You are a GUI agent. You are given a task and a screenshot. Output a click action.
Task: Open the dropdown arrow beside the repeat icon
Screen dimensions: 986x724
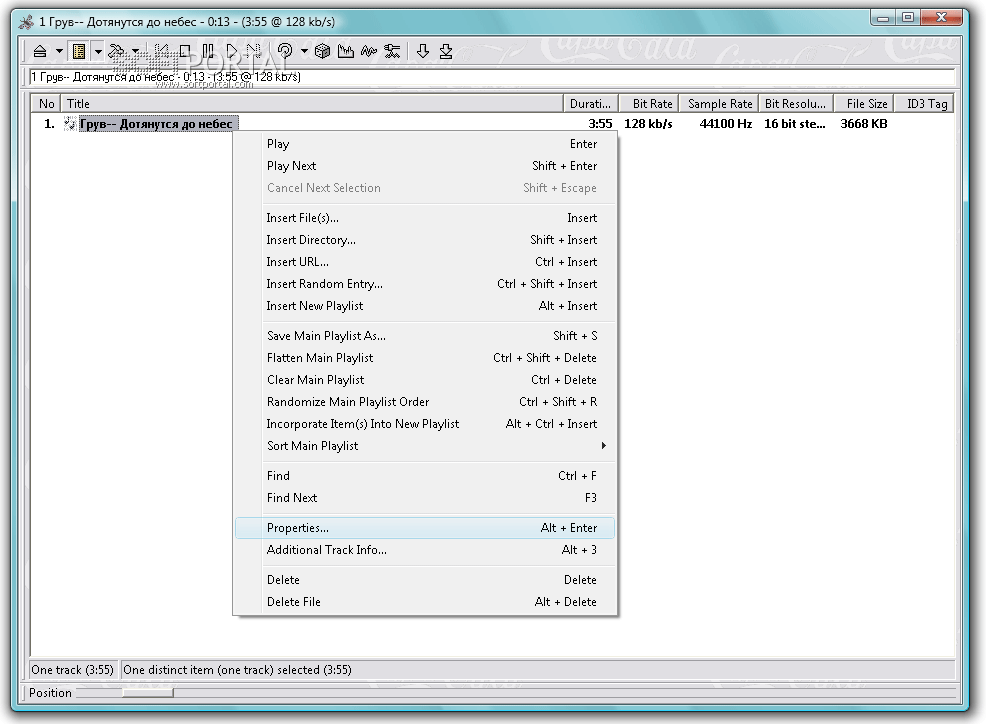pos(304,51)
